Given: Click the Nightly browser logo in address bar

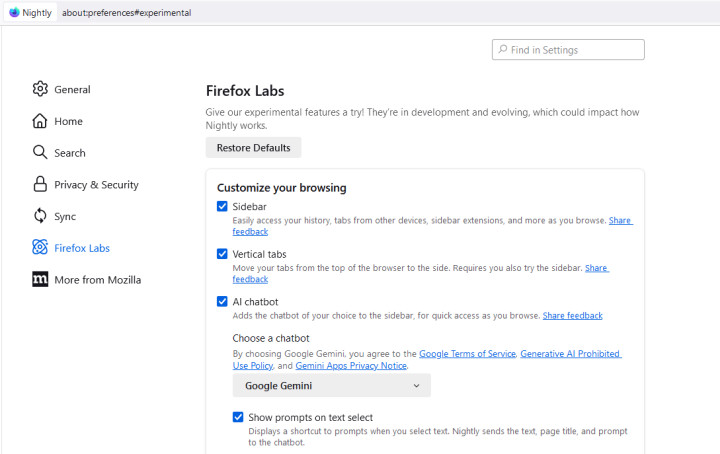Looking at the screenshot, I should coord(14,13).
